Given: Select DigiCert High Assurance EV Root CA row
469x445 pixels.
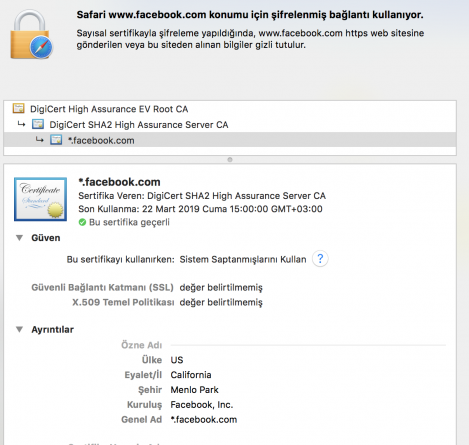Looking at the screenshot, I should (x=230, y=109).
